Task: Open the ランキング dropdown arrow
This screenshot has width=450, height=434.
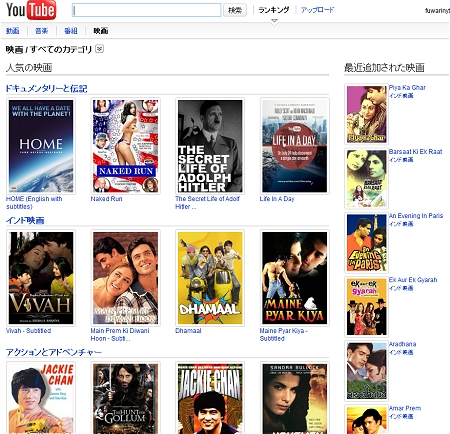Action: pyautogui.click(x=274, y=21)
